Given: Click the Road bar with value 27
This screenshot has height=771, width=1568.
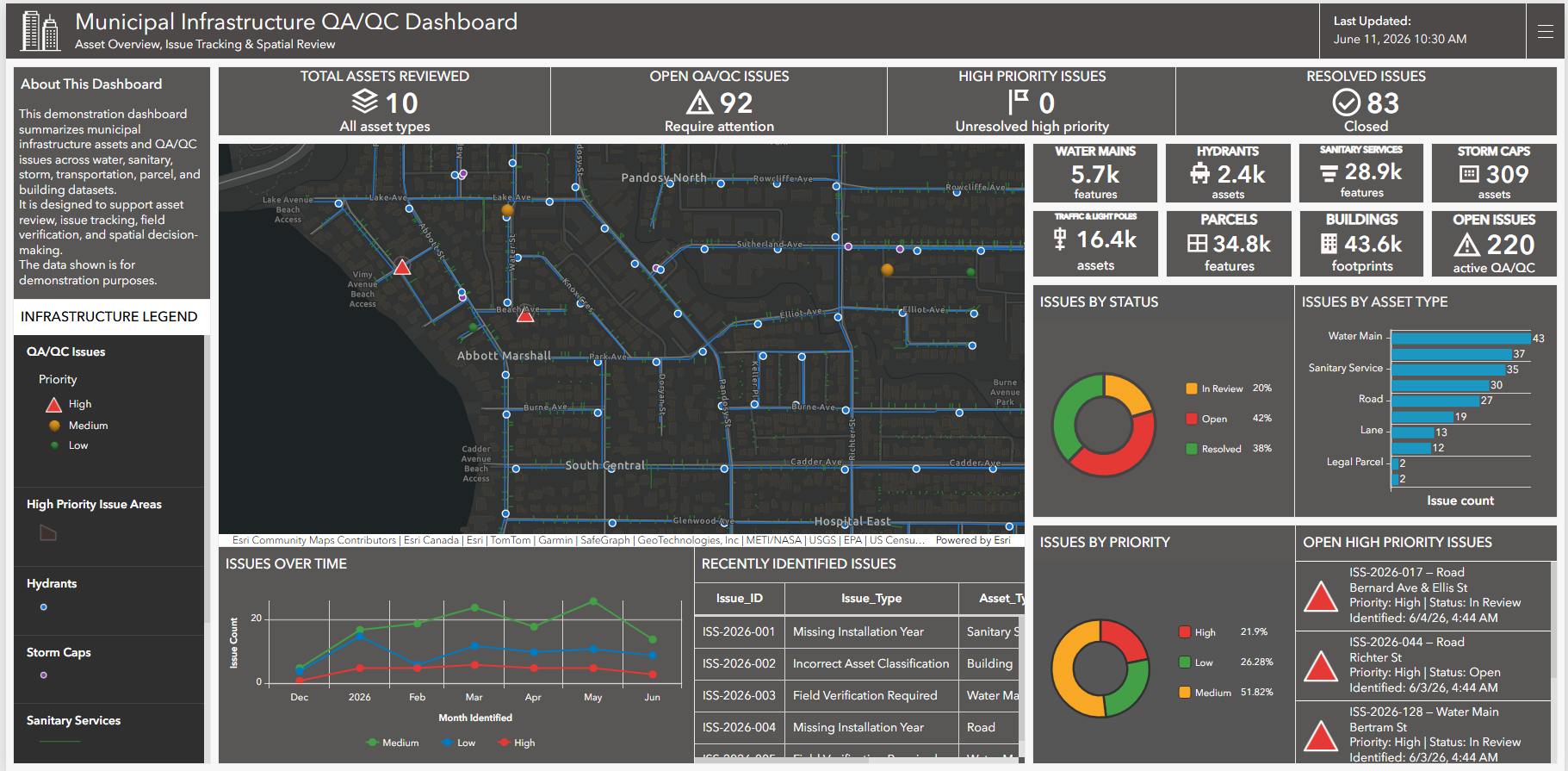Looking at the screenshot, I should [1435, 401].
